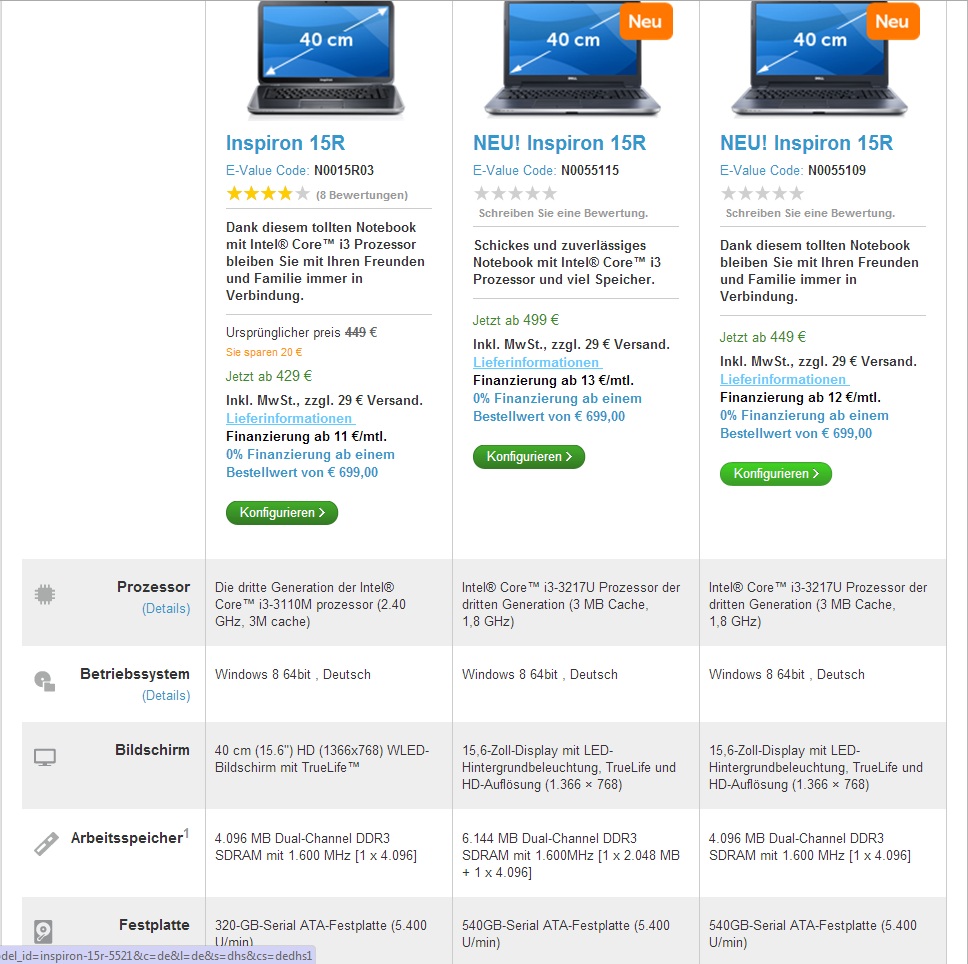This screenshot has height=964, width=968.
Task: Click Finanzierung ab 13 €/mtl. text
Action: click(553, 380)
